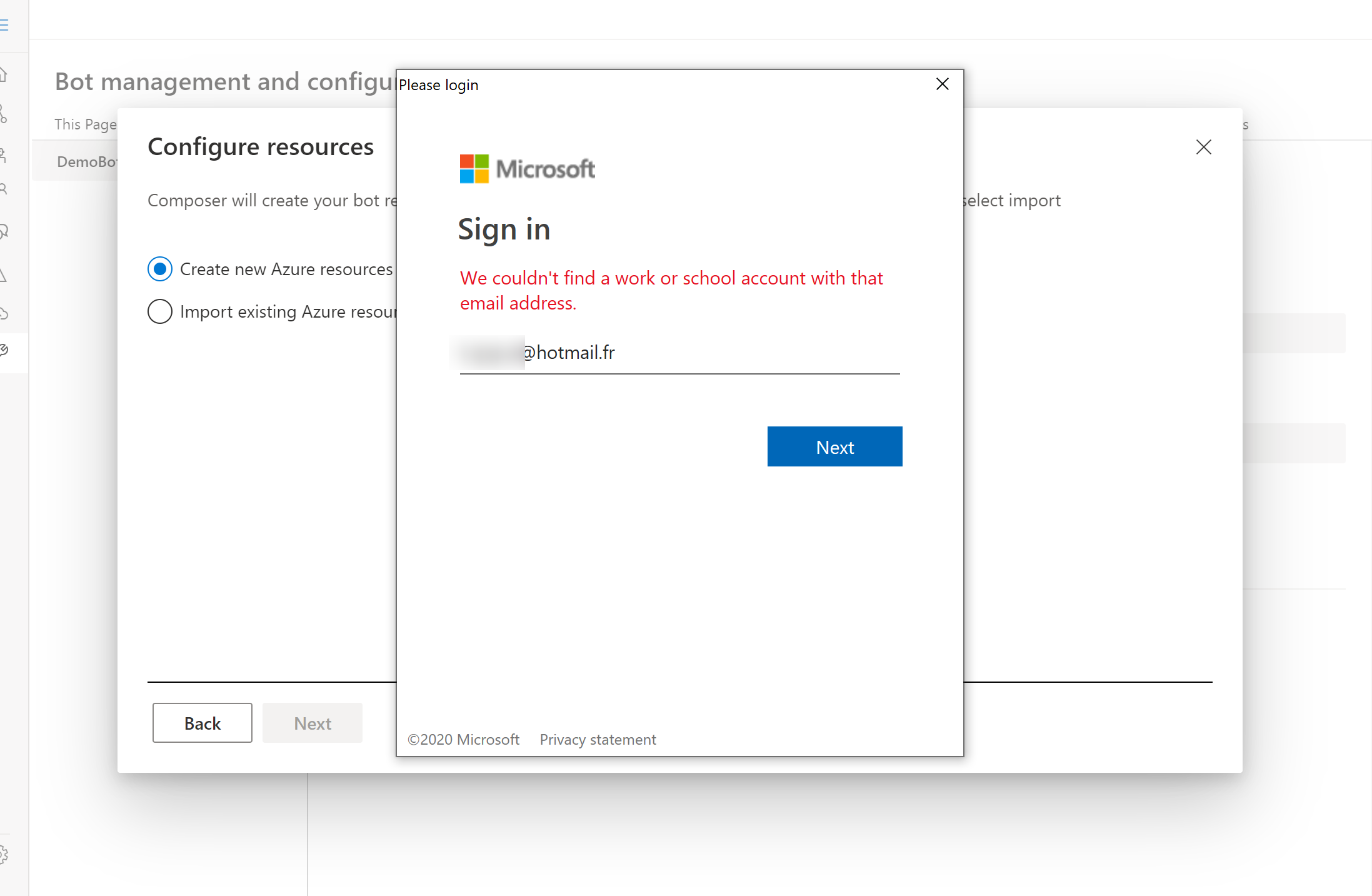Click the ©2020 Microsoft footer text
Viewport: 1372px width, 896px height.
point(463,740)
